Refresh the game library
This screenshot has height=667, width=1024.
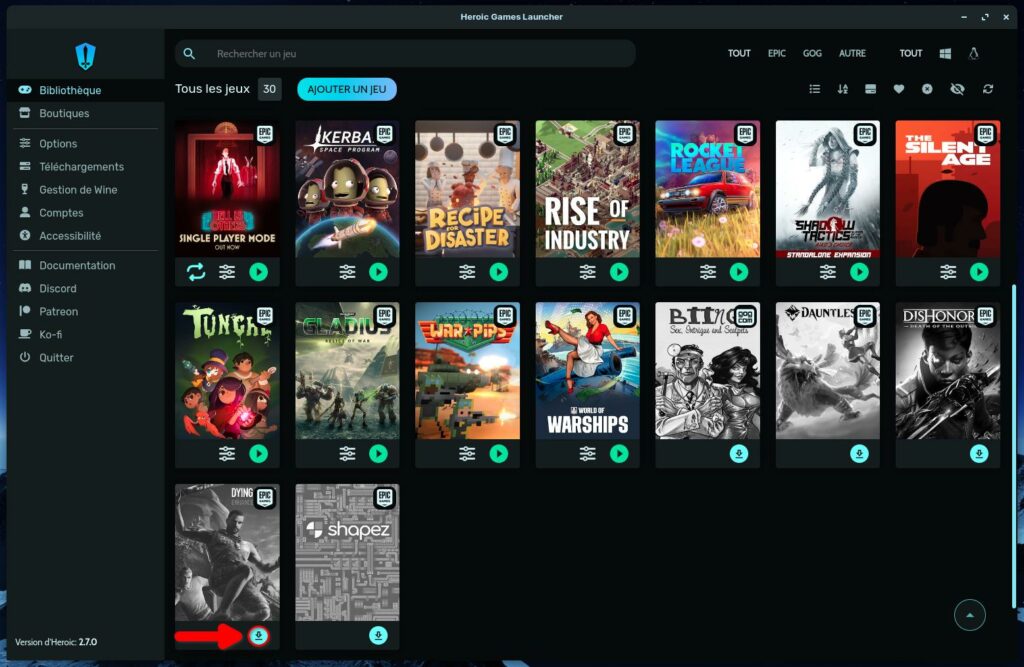(988, 89)
